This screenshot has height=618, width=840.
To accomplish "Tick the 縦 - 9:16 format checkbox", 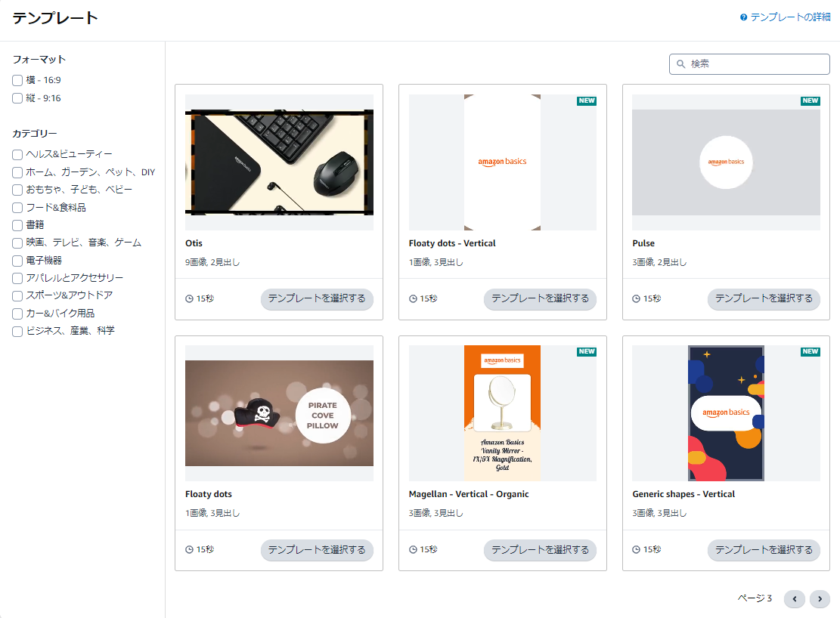I will 17,98.
